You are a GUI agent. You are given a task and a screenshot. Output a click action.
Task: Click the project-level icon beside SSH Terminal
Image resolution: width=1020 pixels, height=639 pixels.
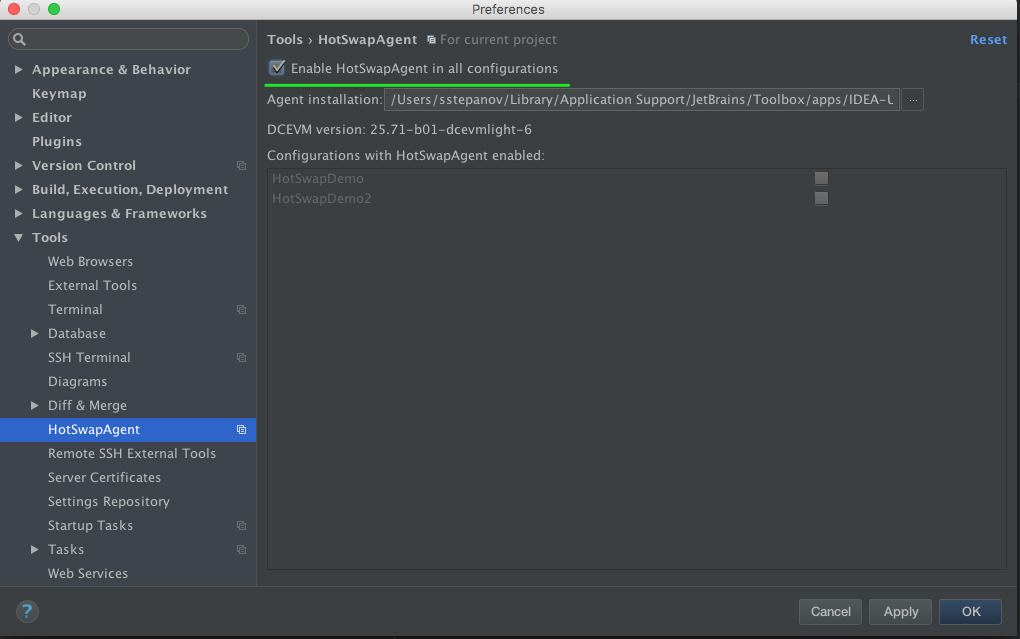tap(241, 358)
